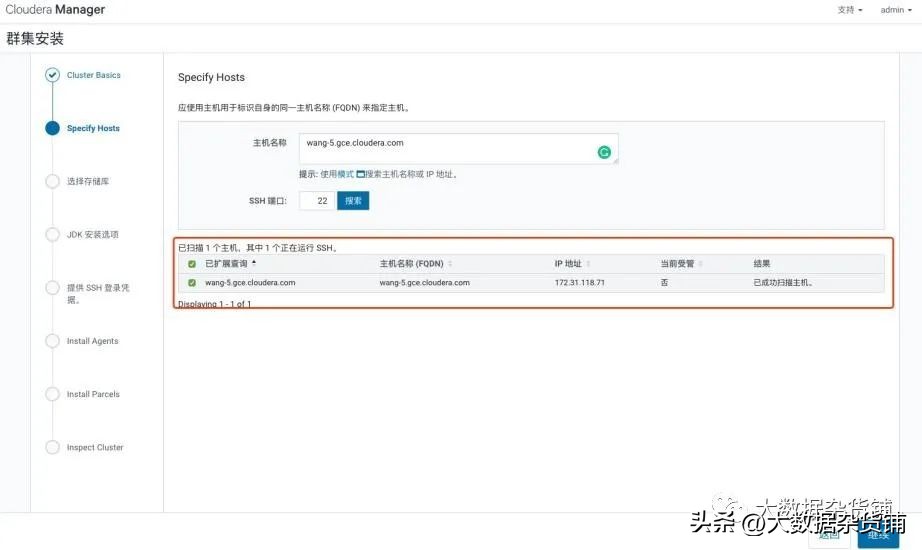Select Install Parcels step label
This screenshot has height=550, width=922.
coord(93,394)
